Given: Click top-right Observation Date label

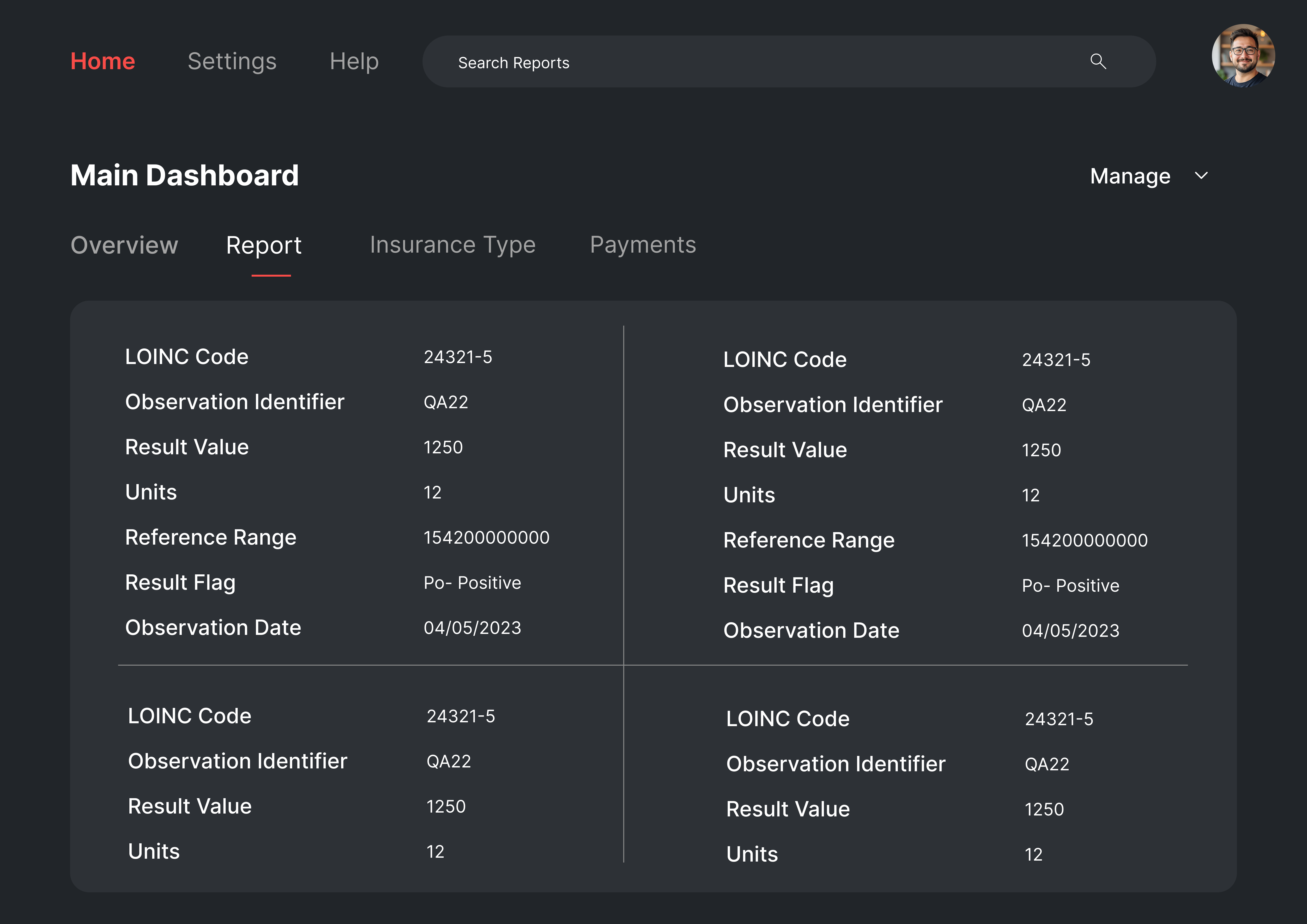Looking at the screenshot, I should tap(811, 631).
